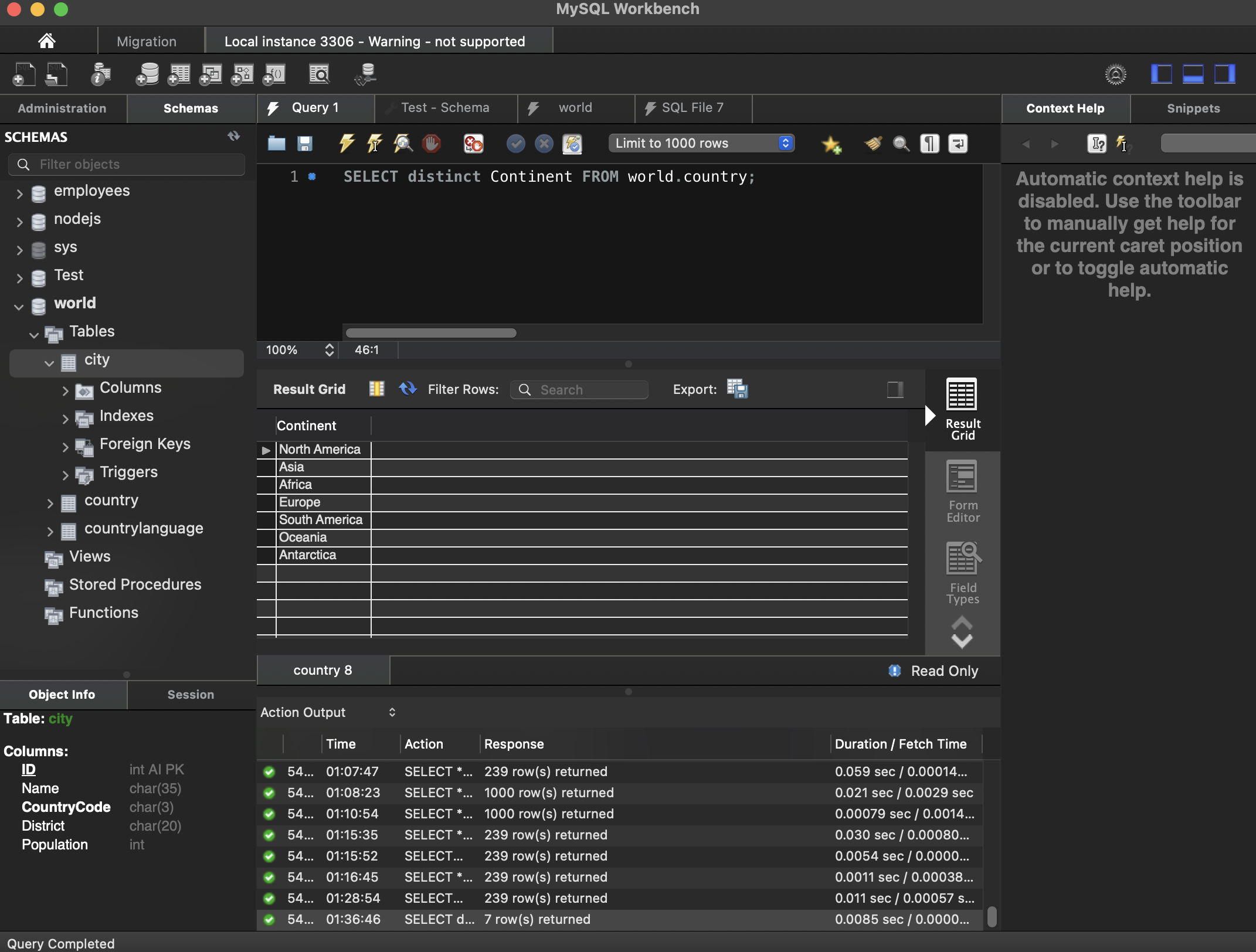Image resolution: width=1256 pixels, height=952 pixels.
Task: Rollback the transaction X icon
Action: 544,144
